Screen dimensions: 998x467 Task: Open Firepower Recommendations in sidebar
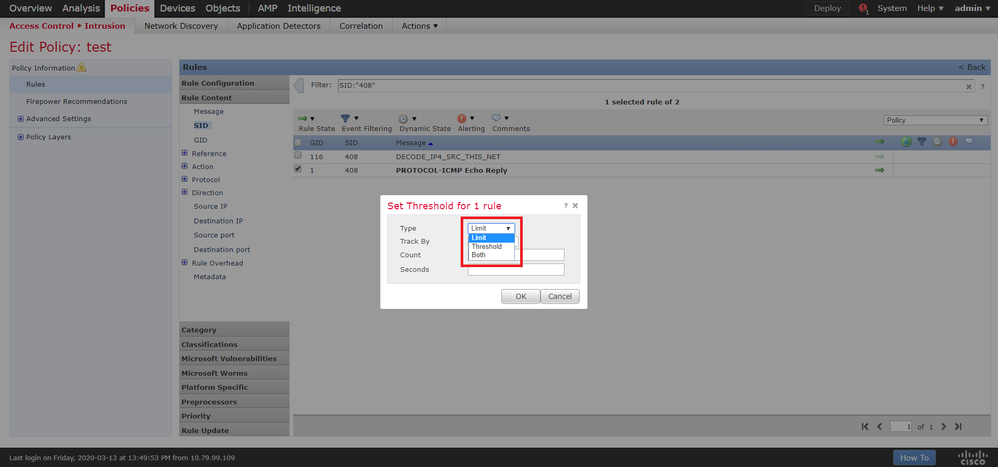(x=76, y=101)
